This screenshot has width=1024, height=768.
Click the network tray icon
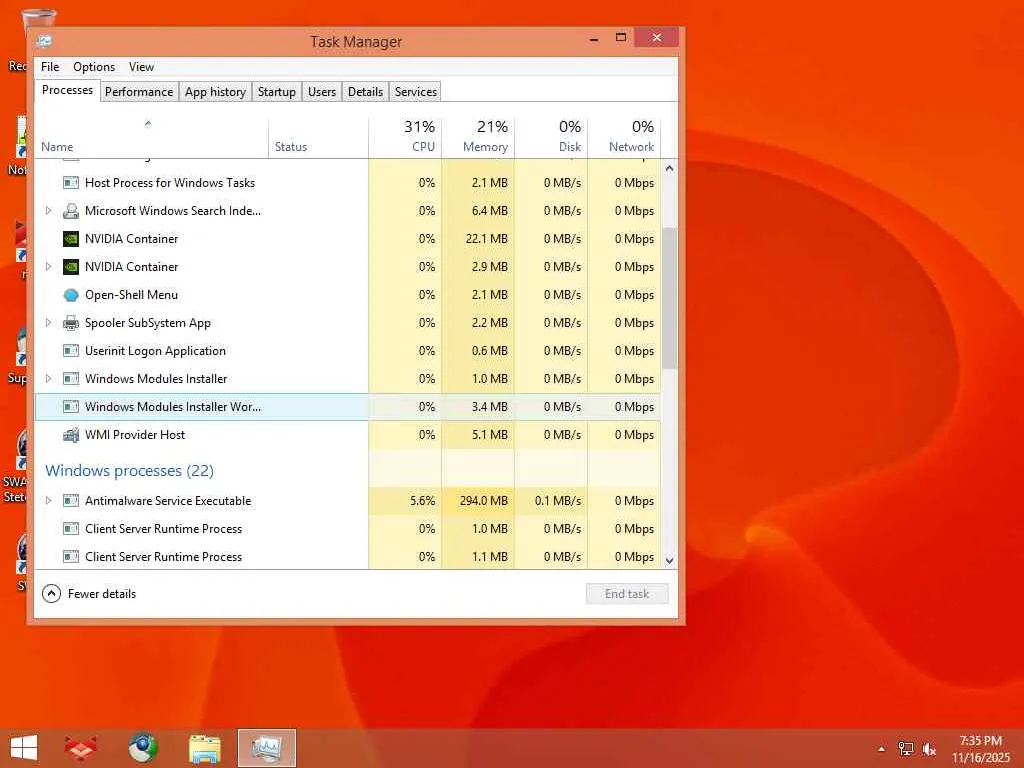(x=906, y=749)
